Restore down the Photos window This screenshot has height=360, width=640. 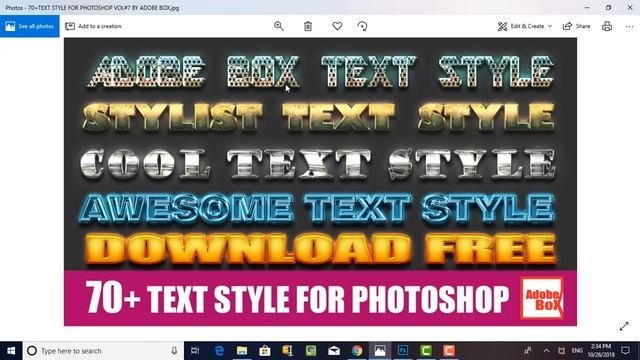coord(608,7)
